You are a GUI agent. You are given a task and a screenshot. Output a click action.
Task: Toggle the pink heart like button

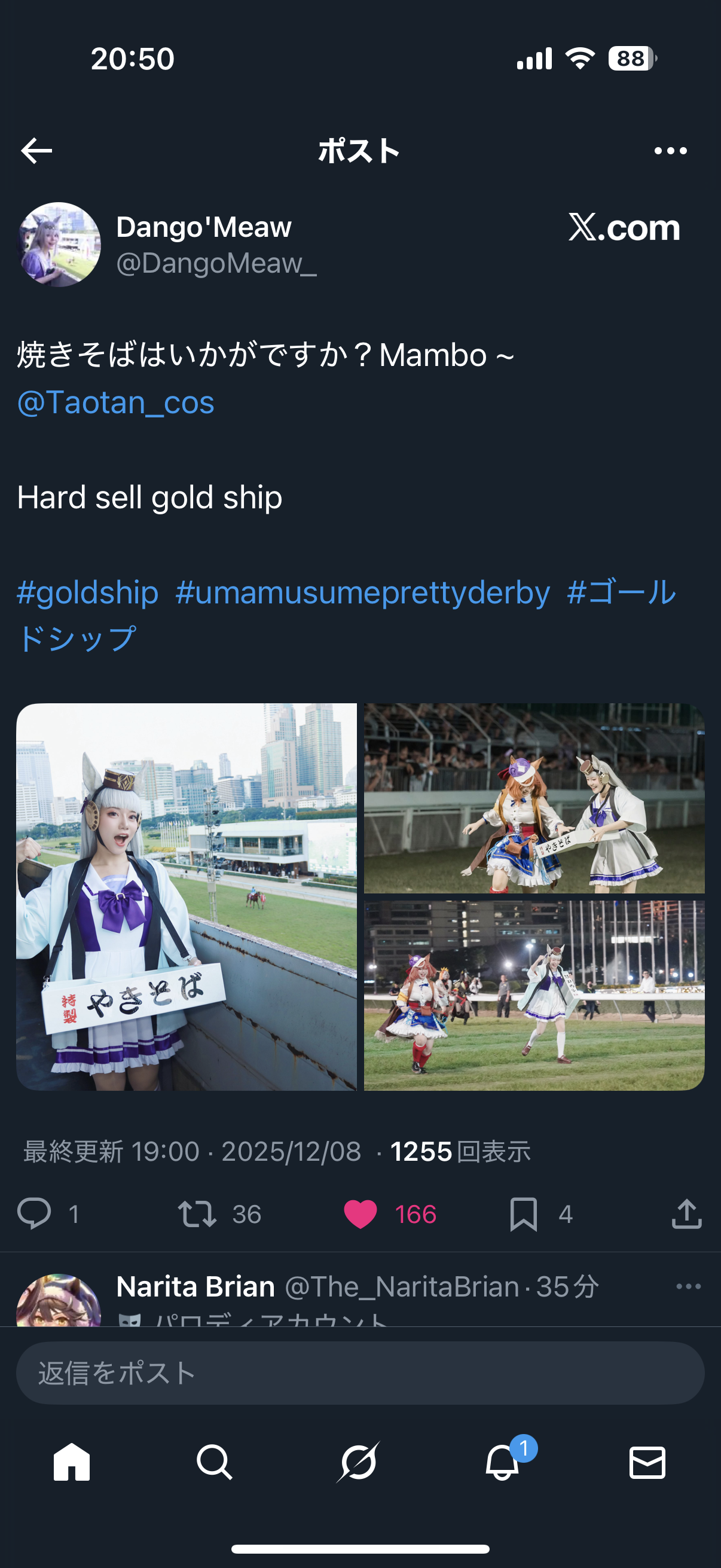360,1214
